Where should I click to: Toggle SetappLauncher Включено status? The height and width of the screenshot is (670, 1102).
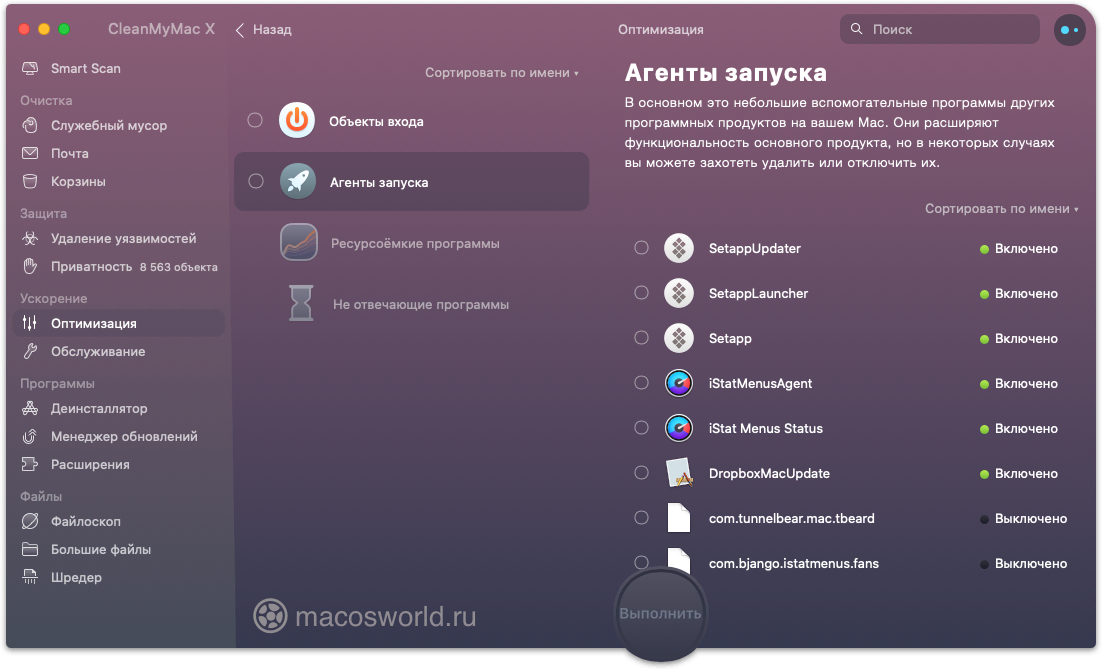(1018, 294)
